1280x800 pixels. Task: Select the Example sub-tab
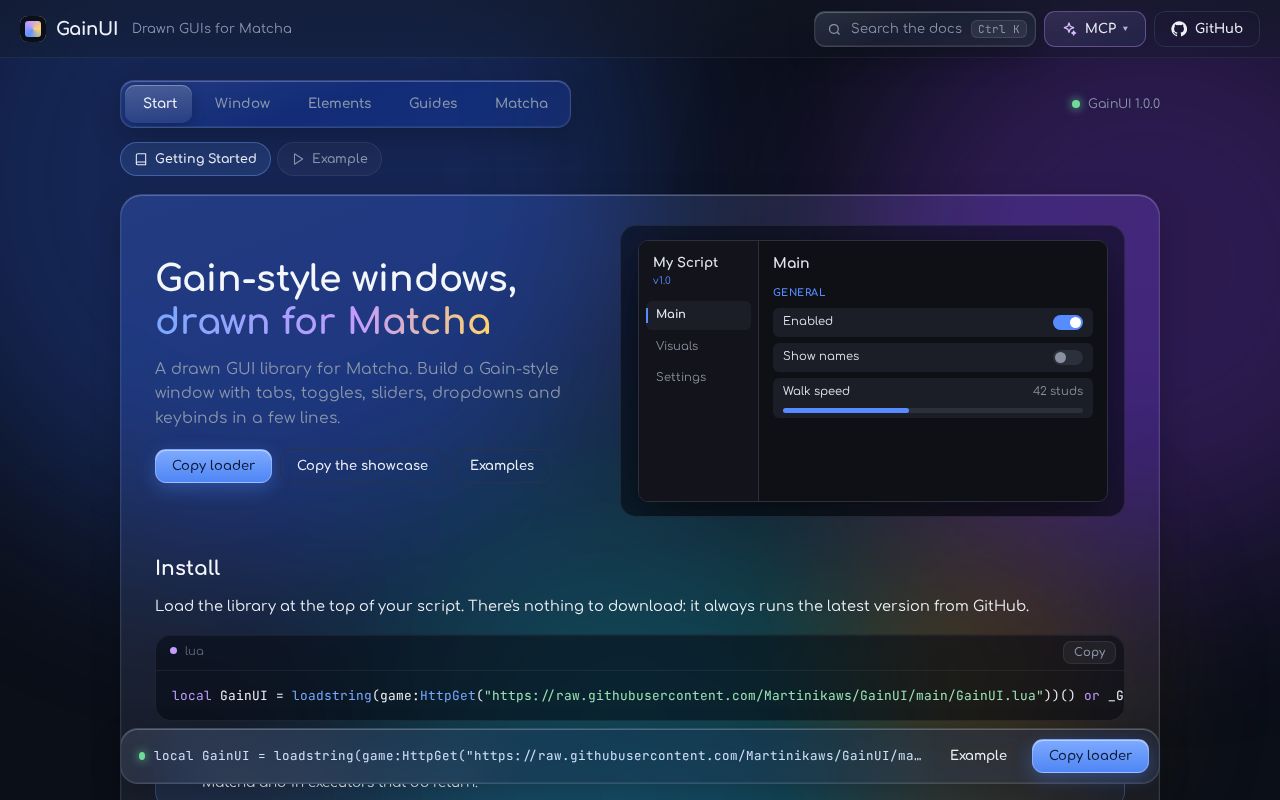[x=329, y=159]
